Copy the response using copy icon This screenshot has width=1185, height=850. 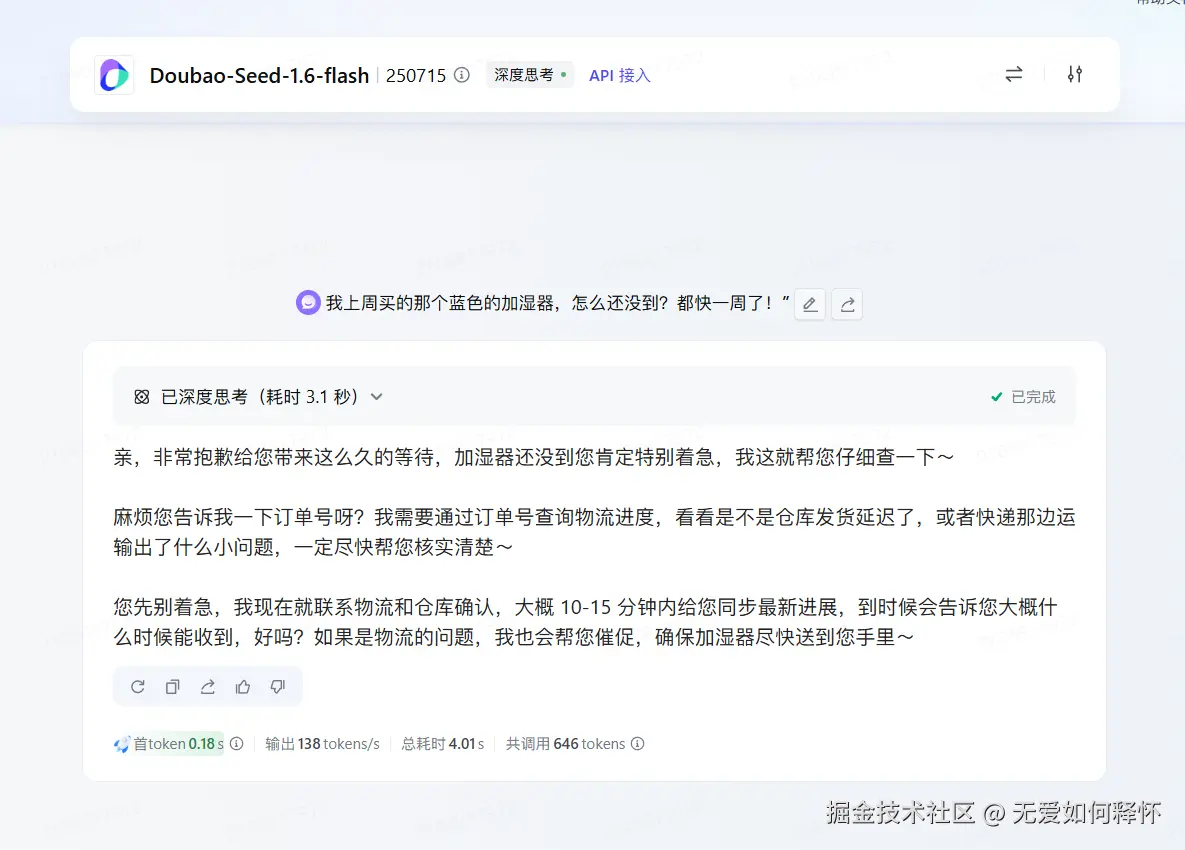(172, 686)
